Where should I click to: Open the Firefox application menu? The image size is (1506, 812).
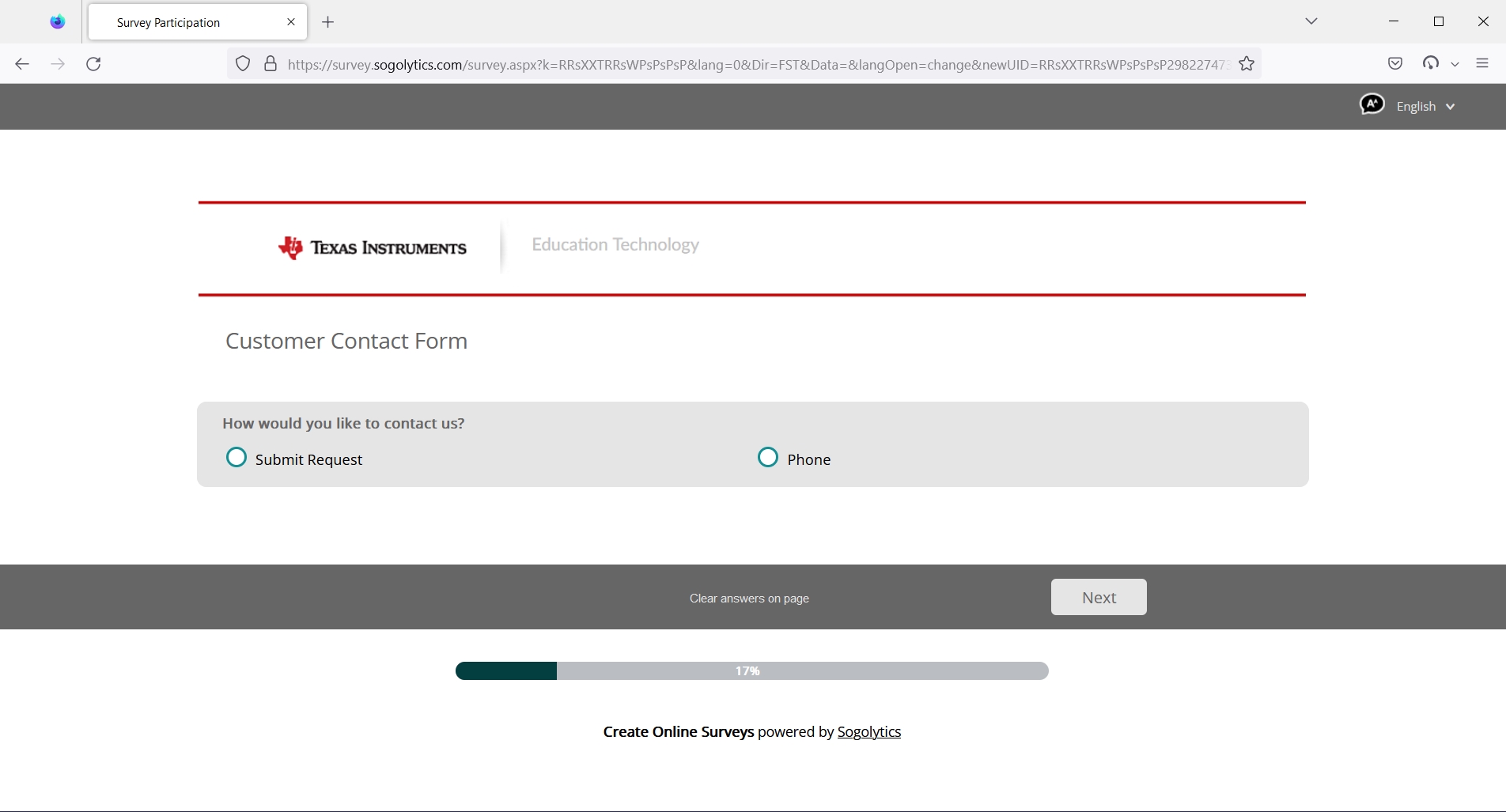(x=1482, y=63)
